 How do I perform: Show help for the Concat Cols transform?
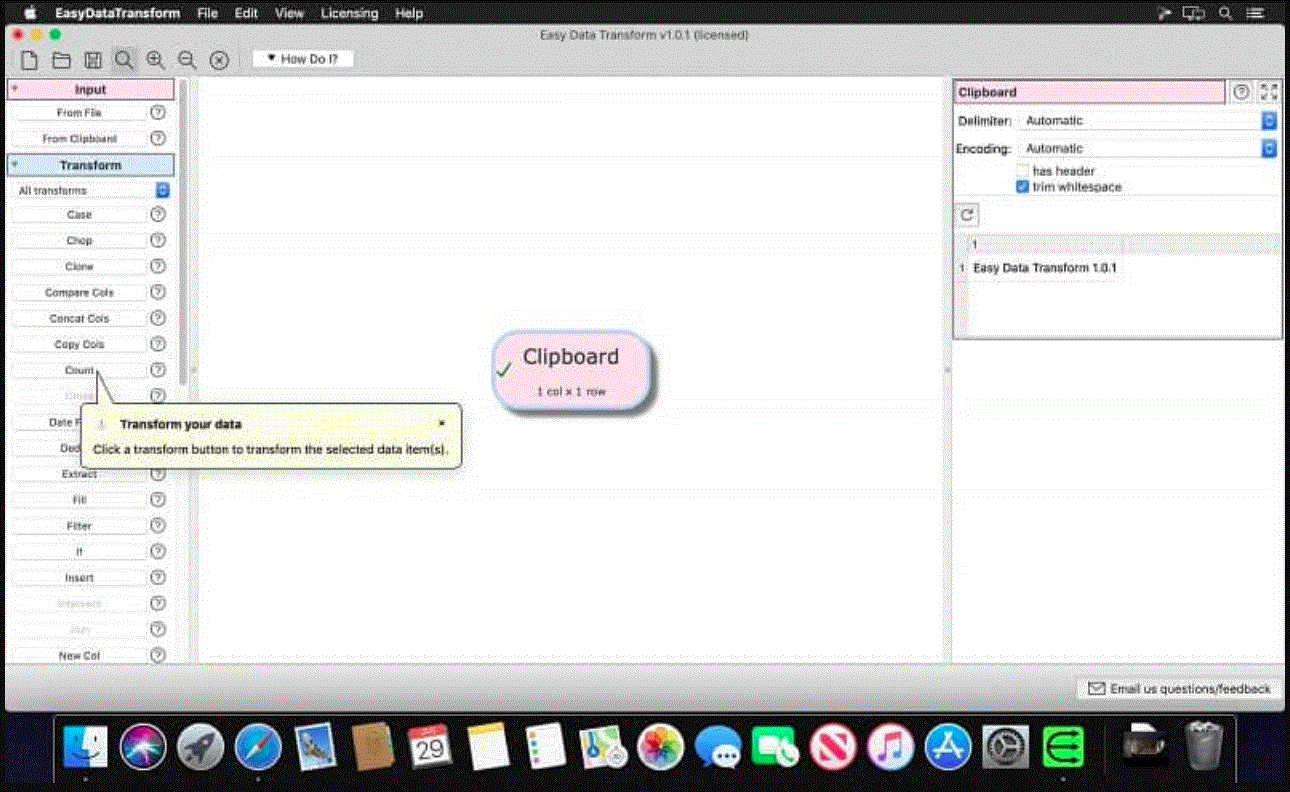click(x=158, y=319)
